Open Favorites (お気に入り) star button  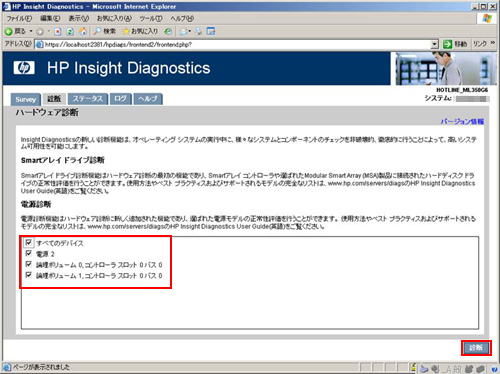[x=140, y=31]
